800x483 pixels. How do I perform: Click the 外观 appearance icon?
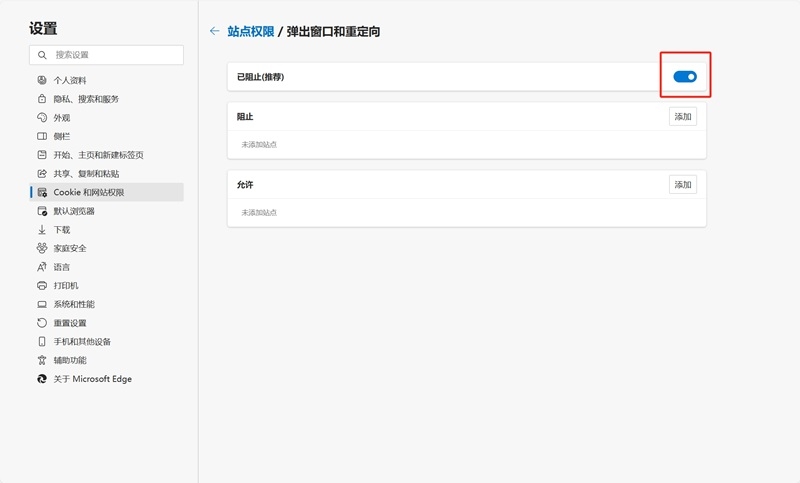(42, 117)
